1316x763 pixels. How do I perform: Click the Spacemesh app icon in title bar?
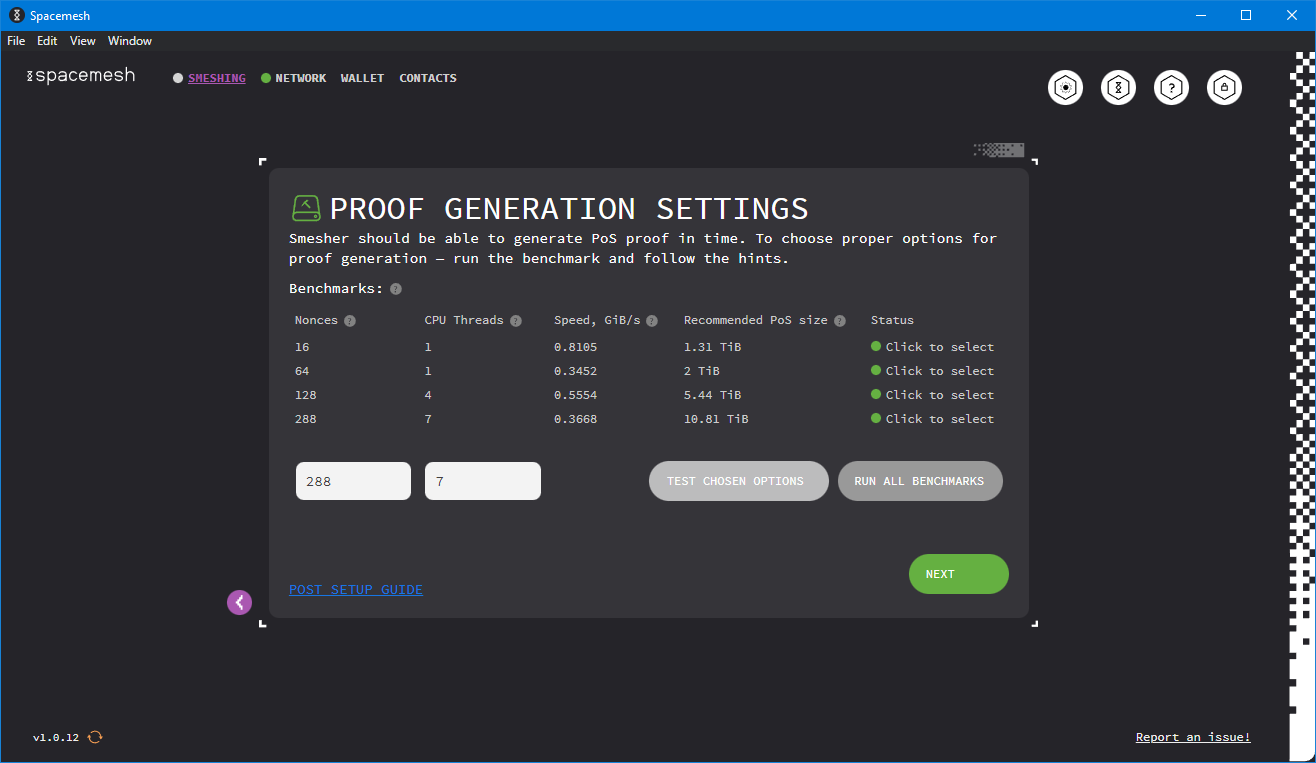tap(16, 15)
